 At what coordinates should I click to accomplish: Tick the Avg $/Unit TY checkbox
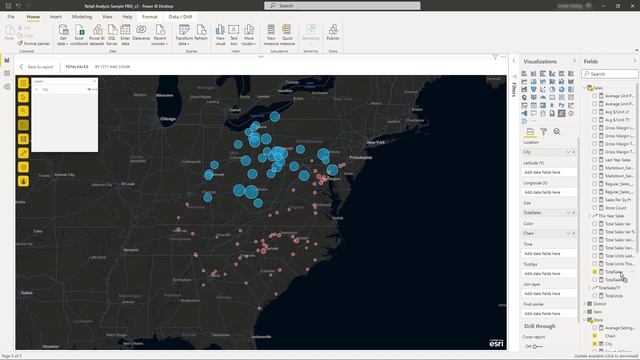[x=594, y=120]
